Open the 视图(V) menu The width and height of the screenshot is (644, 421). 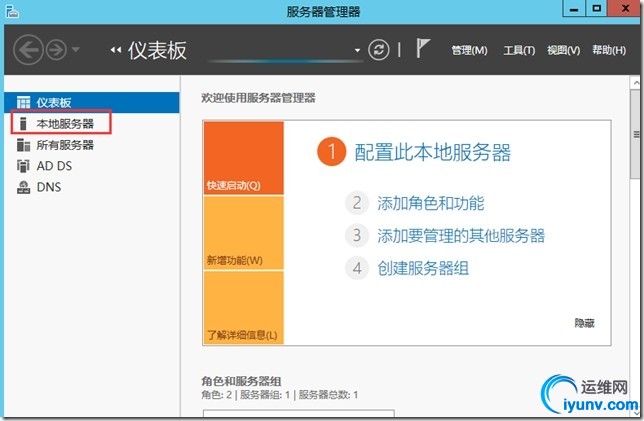click(564, 50)
